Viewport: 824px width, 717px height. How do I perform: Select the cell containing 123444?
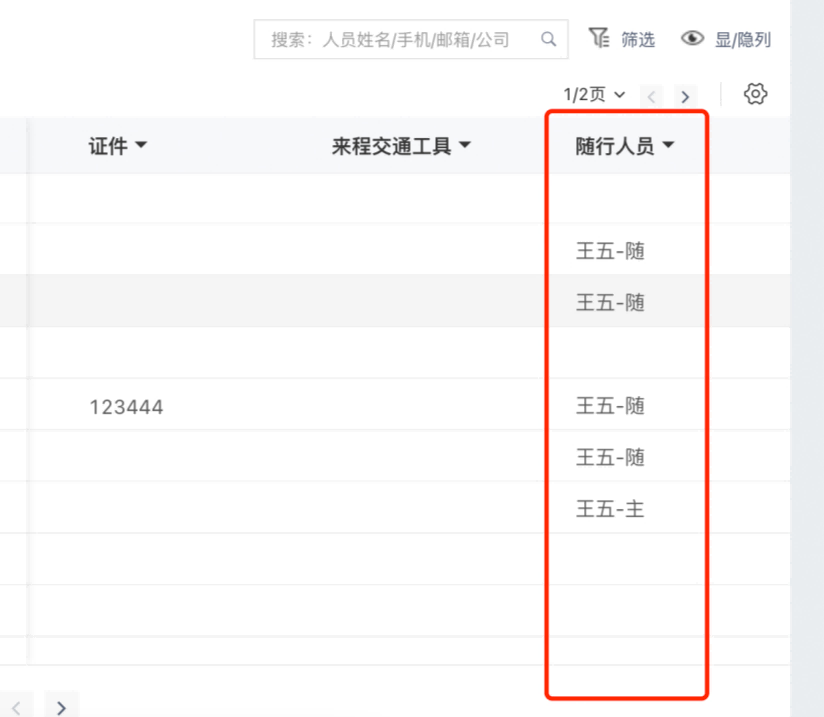coord(126,406)
